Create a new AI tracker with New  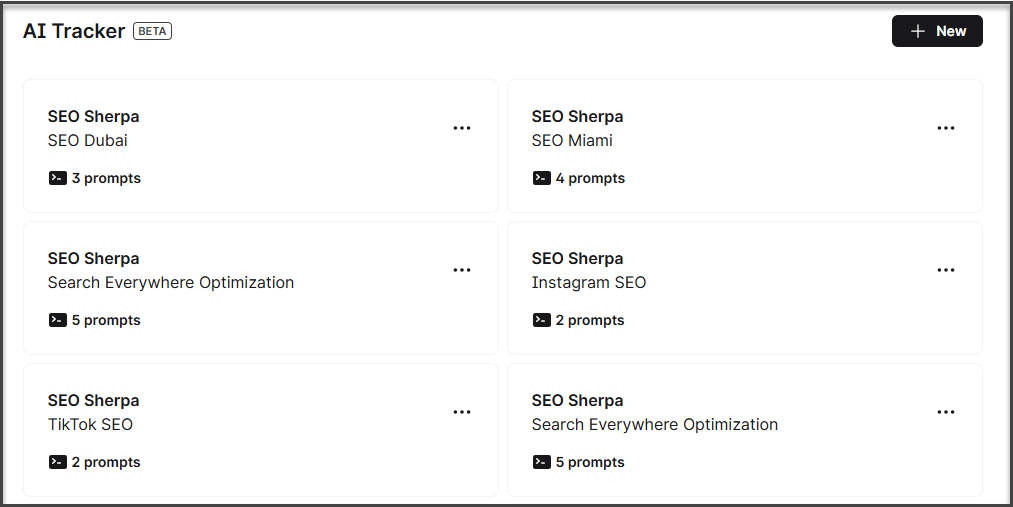click(937, 31)
